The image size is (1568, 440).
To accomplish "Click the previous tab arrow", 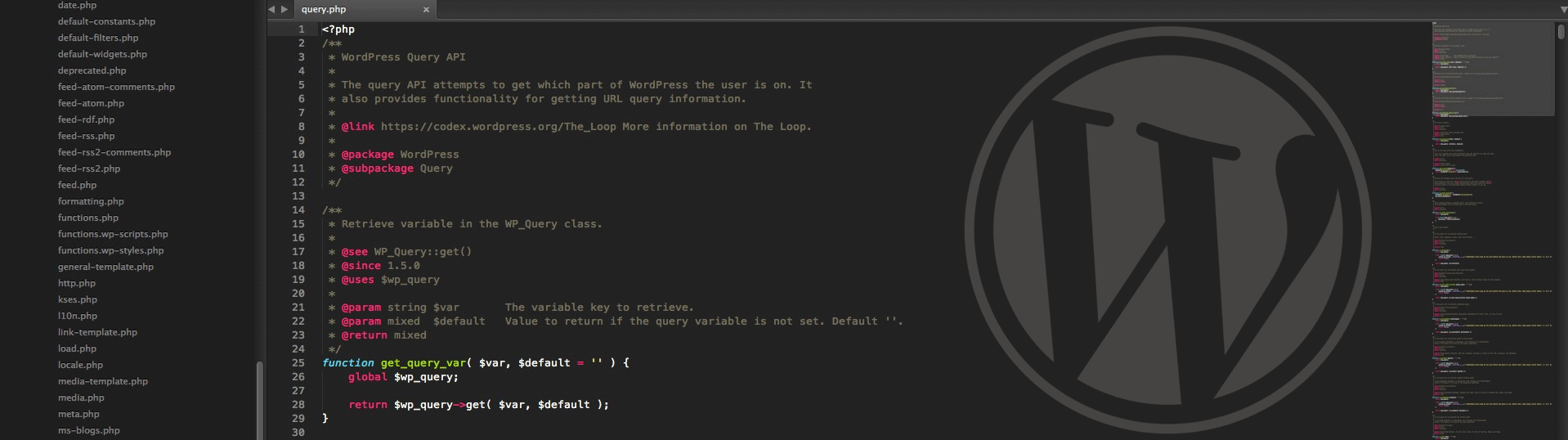I will (271, 9).
